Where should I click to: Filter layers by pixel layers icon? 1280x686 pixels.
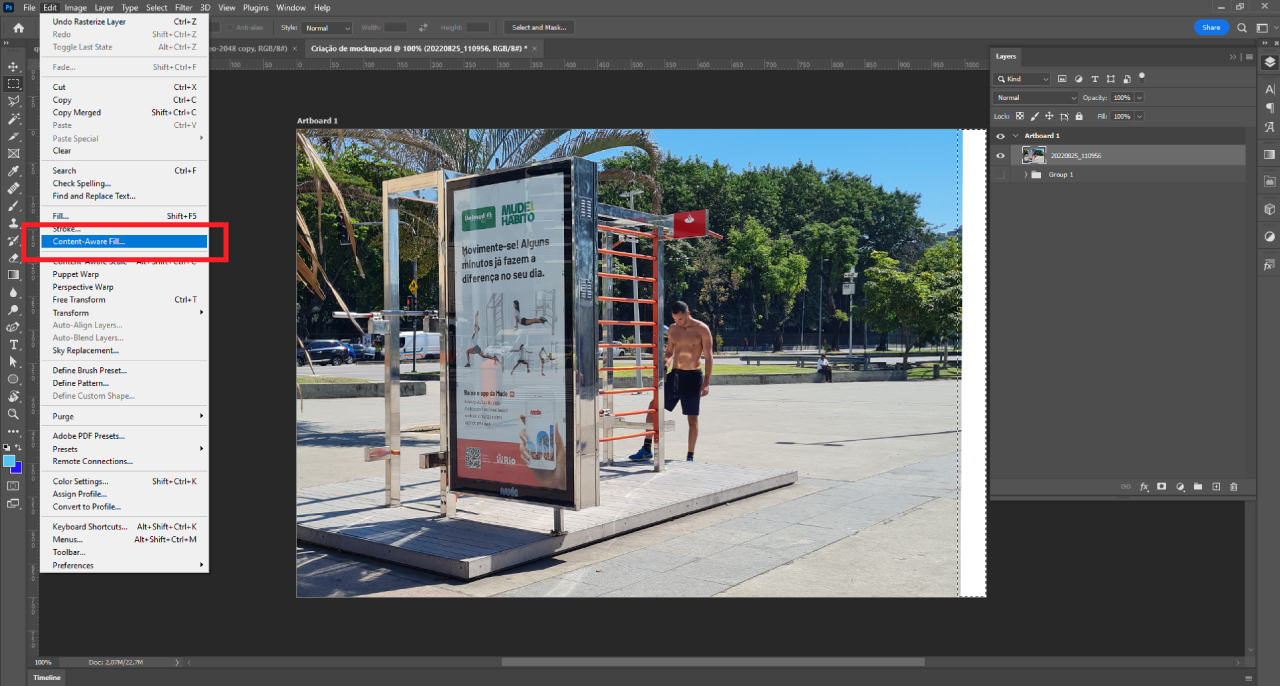1062,79
